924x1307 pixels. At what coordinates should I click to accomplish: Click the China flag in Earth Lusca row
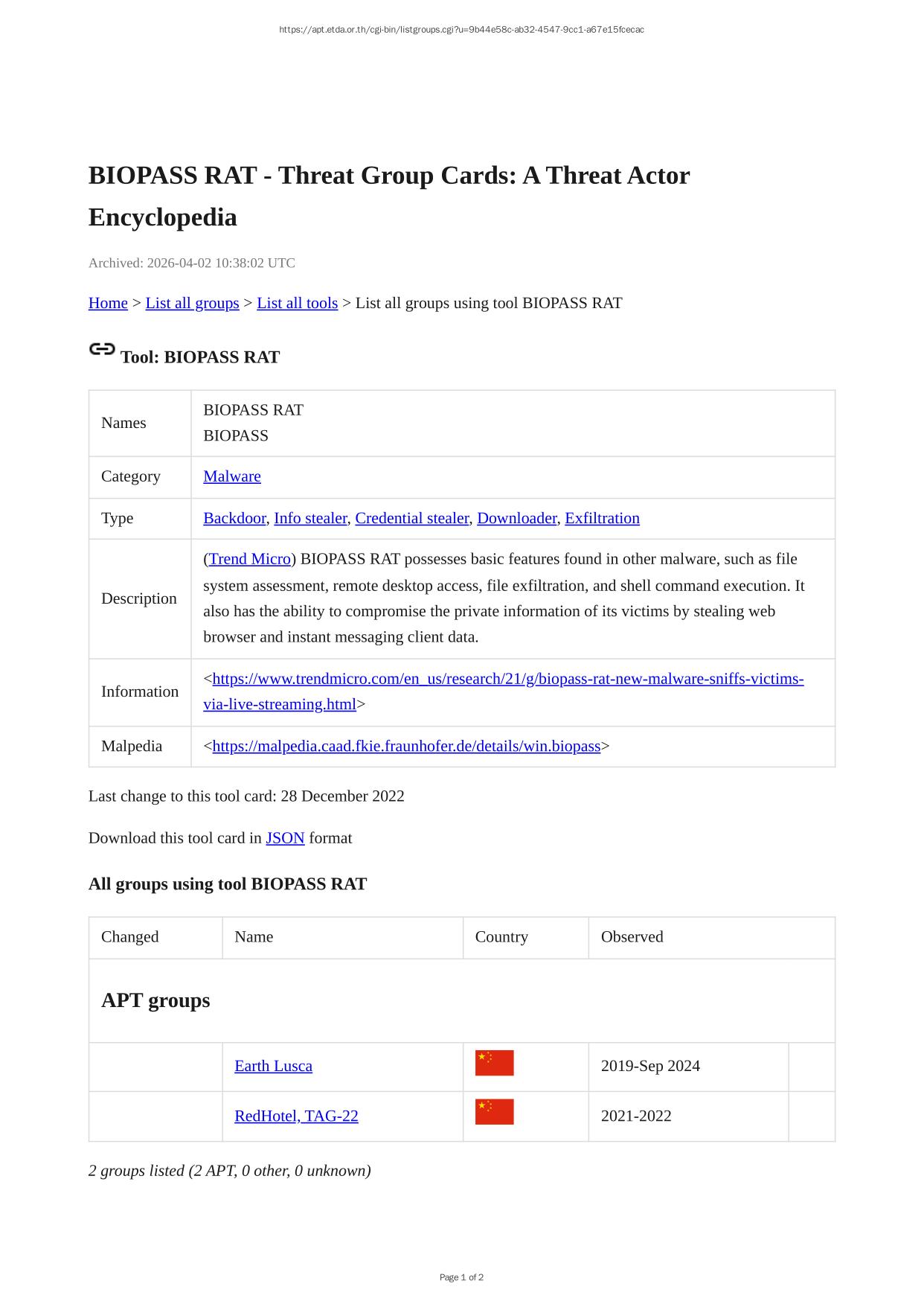click(x=494, y=1063)
